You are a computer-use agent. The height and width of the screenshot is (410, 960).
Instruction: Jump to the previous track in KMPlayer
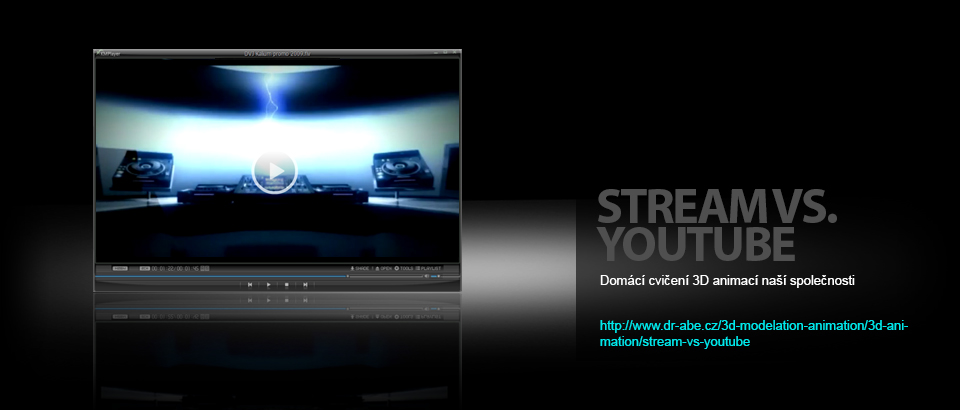click(x=250, y=285)
